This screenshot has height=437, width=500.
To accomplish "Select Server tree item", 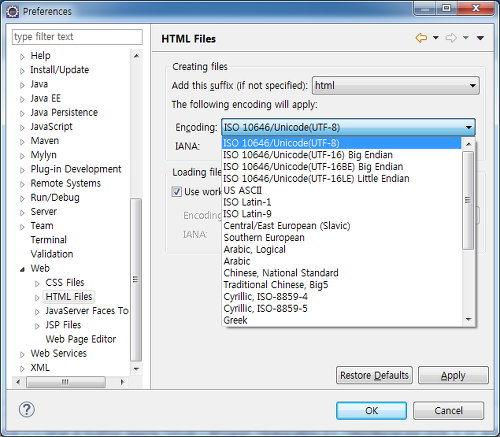I will [43, 212].
